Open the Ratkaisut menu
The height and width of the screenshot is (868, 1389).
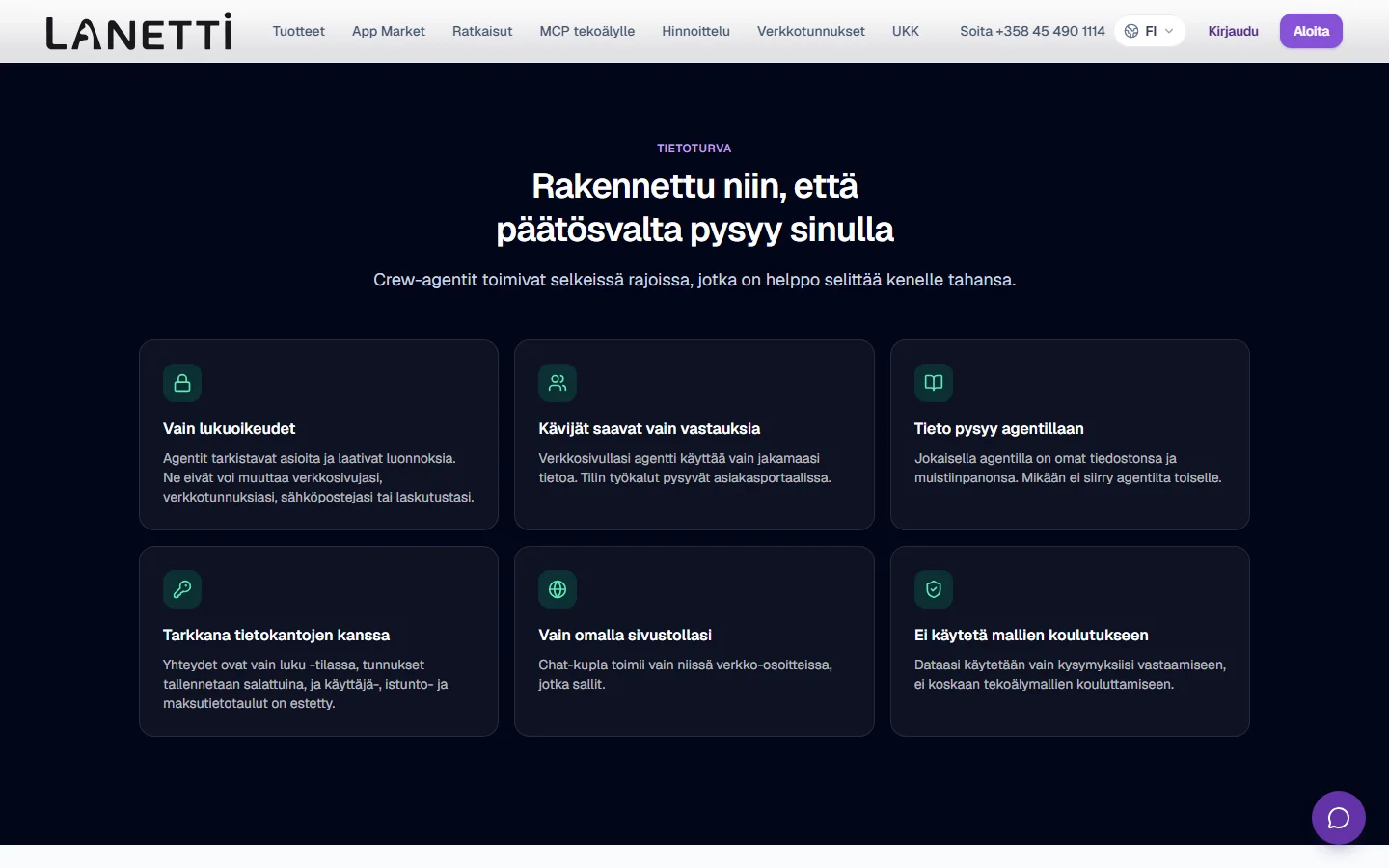(482, 31)
